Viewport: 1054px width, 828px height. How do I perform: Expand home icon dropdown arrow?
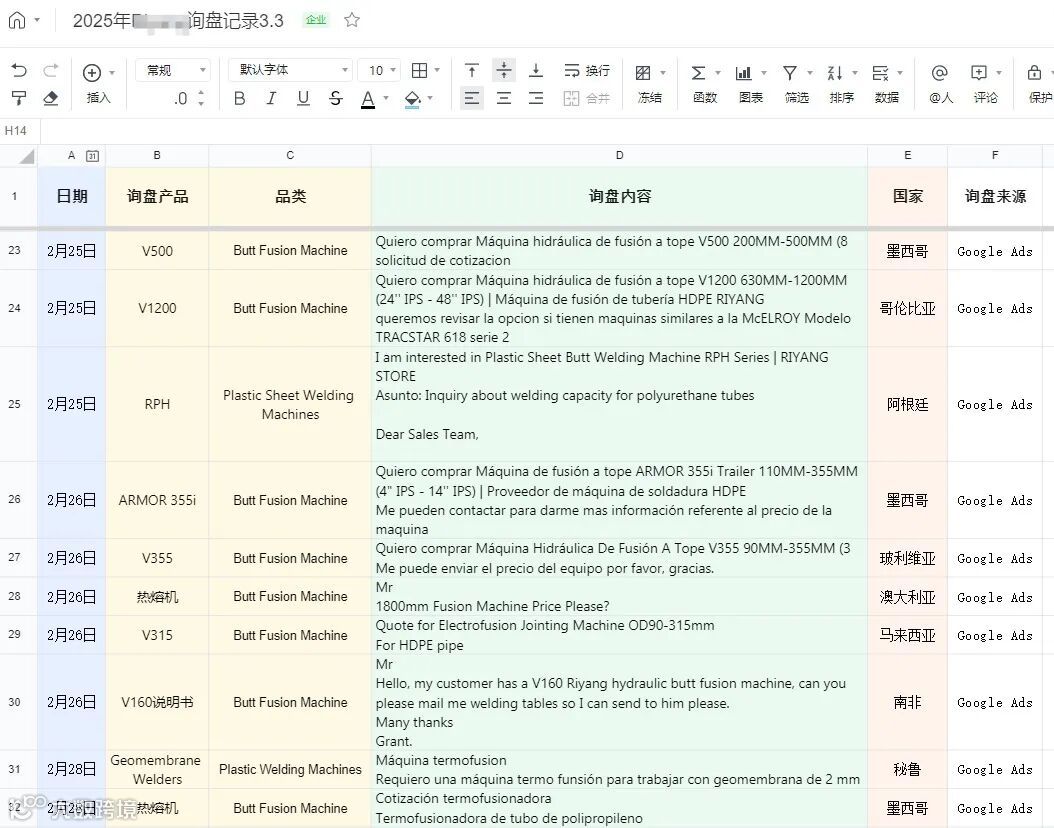37,20
